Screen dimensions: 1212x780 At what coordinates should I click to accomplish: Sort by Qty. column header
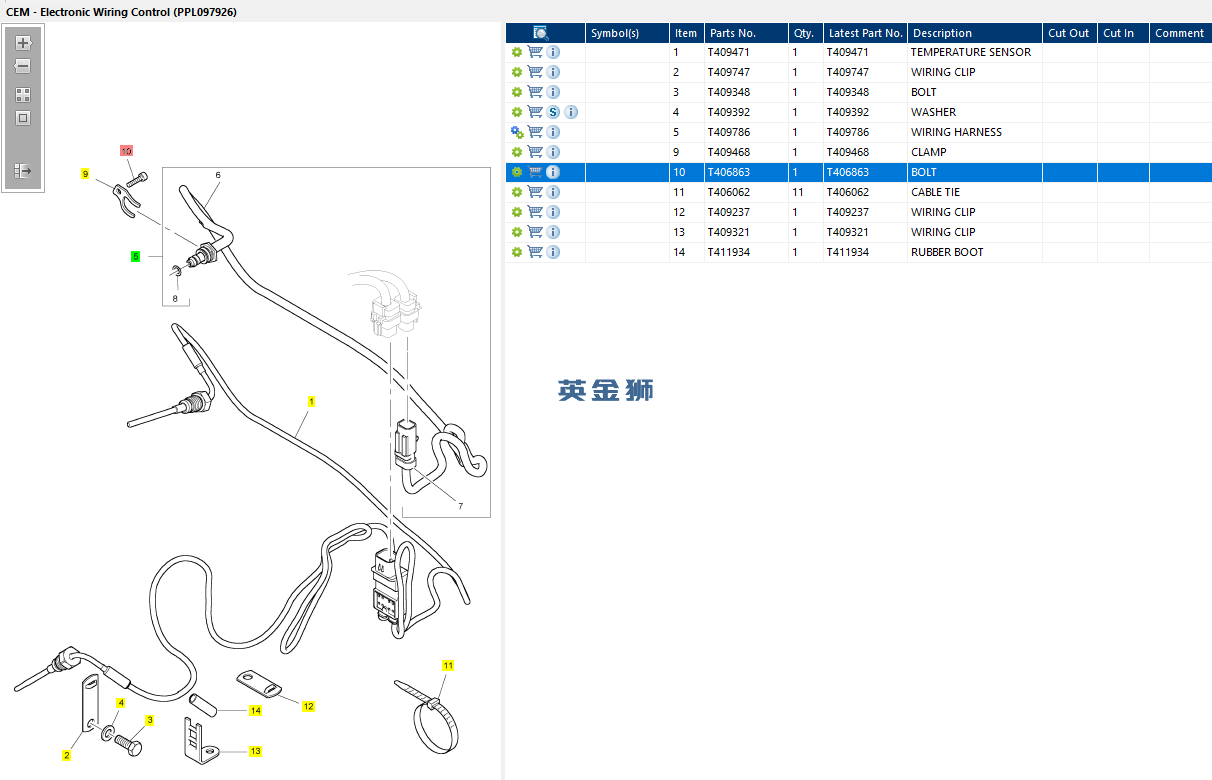coord(805,33)
